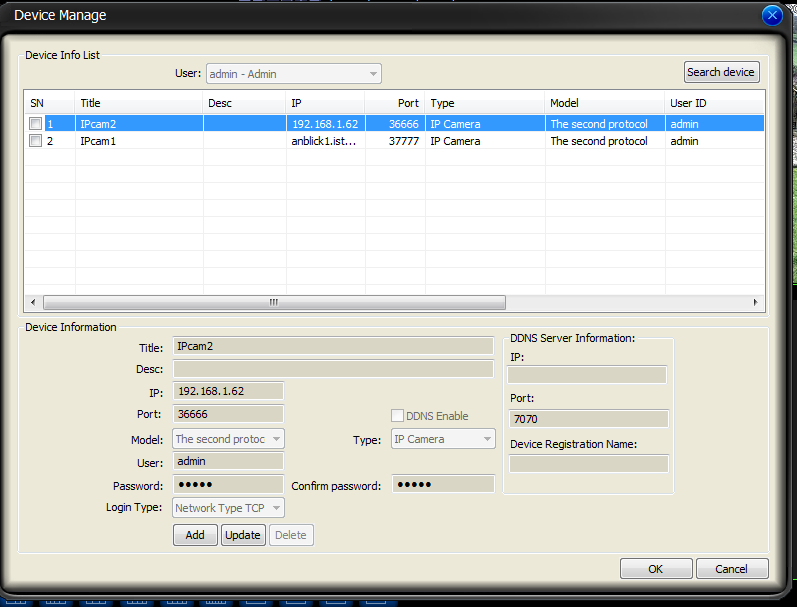Open the User admin - Admin dropdown
This screenshot has width=797, height=607.
pyautogui.click(x=293, y=74)
